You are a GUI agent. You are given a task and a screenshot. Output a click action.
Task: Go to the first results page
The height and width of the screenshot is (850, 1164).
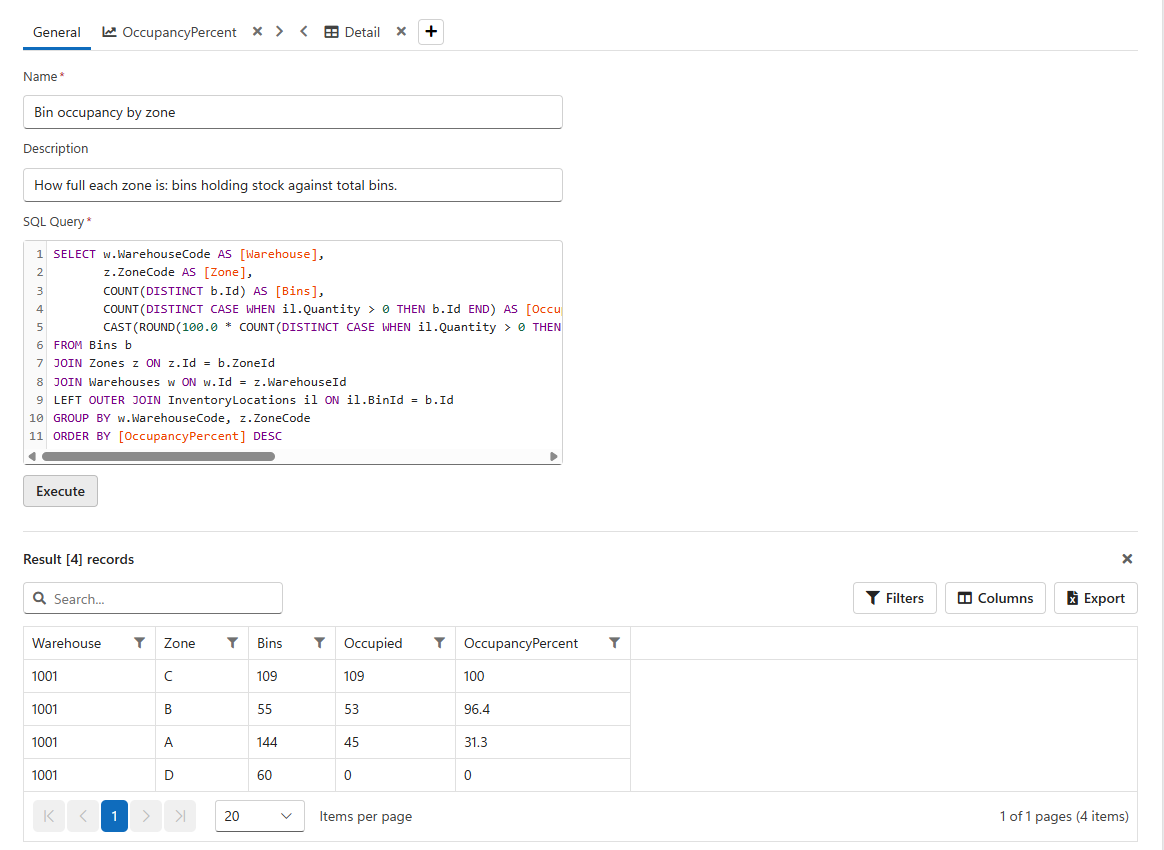point(49,816)
